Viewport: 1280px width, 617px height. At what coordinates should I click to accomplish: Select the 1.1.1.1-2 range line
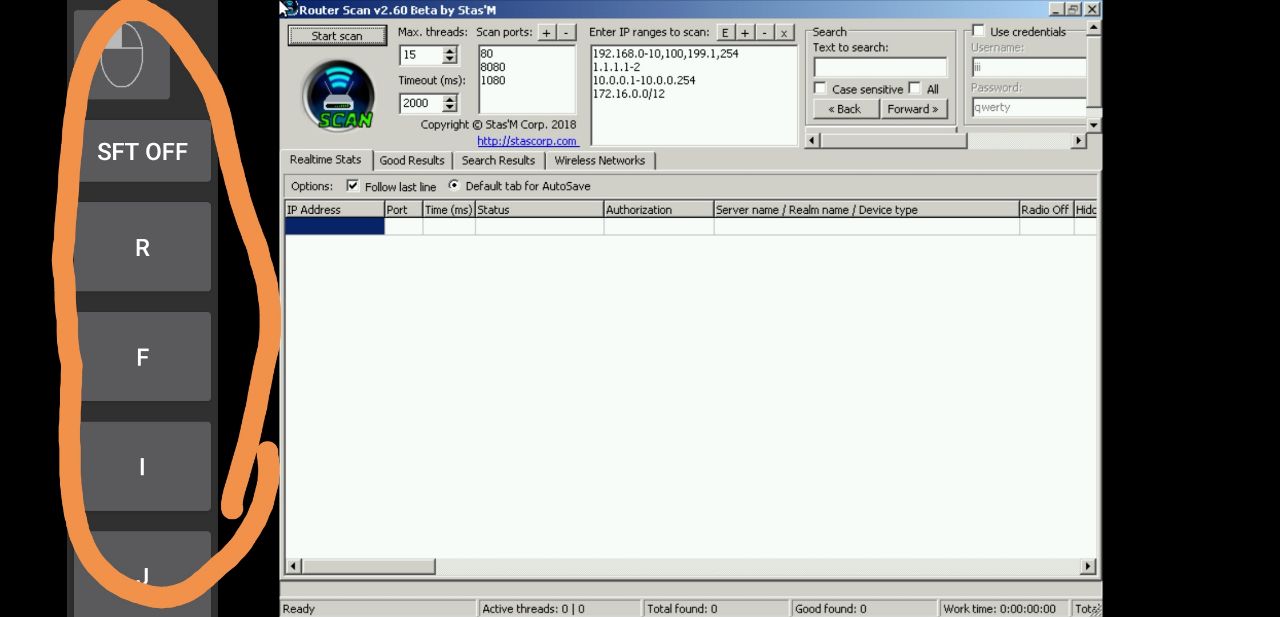click(616, 67)
